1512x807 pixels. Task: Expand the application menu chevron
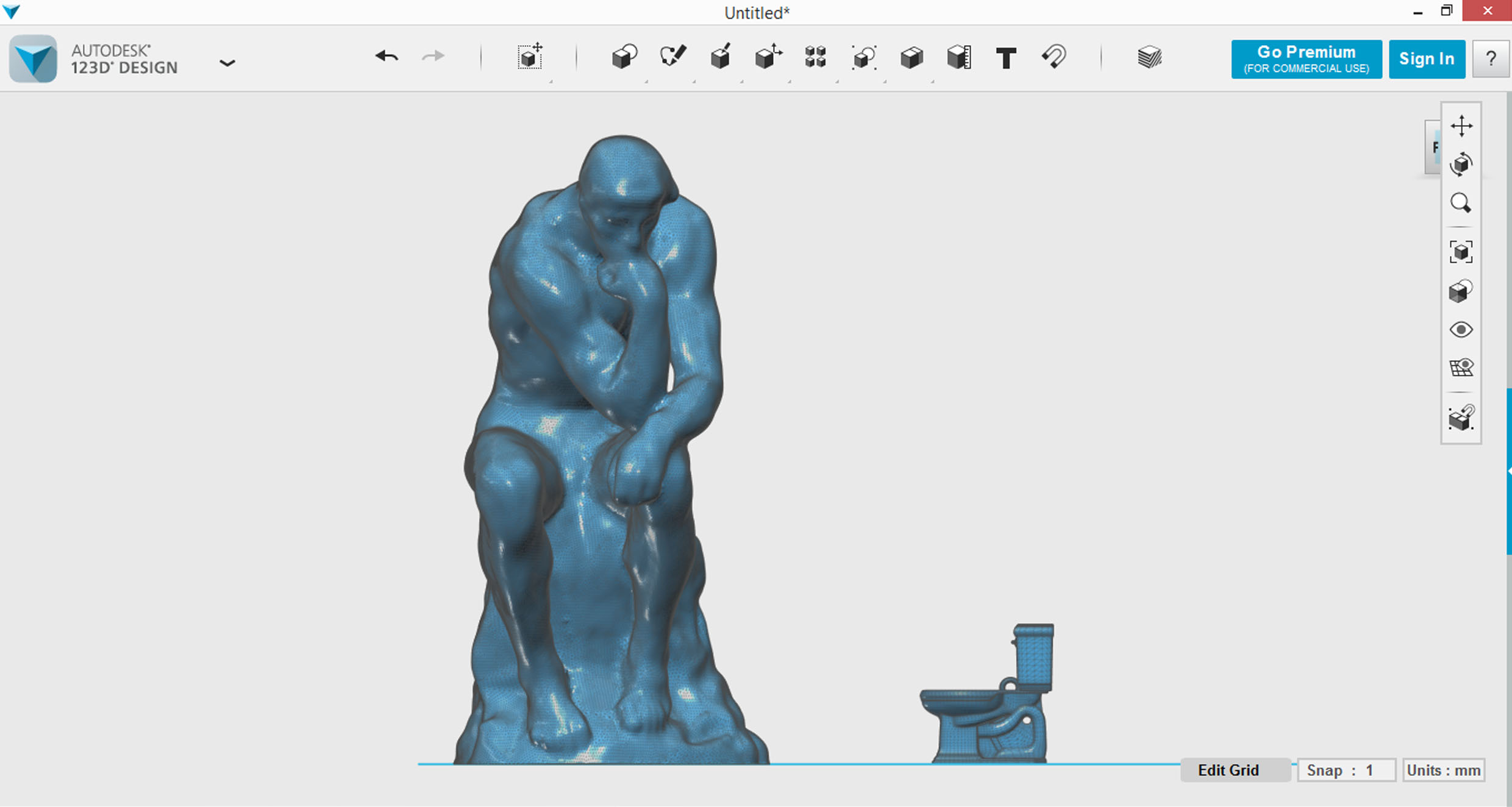click(x=227, y=63)
